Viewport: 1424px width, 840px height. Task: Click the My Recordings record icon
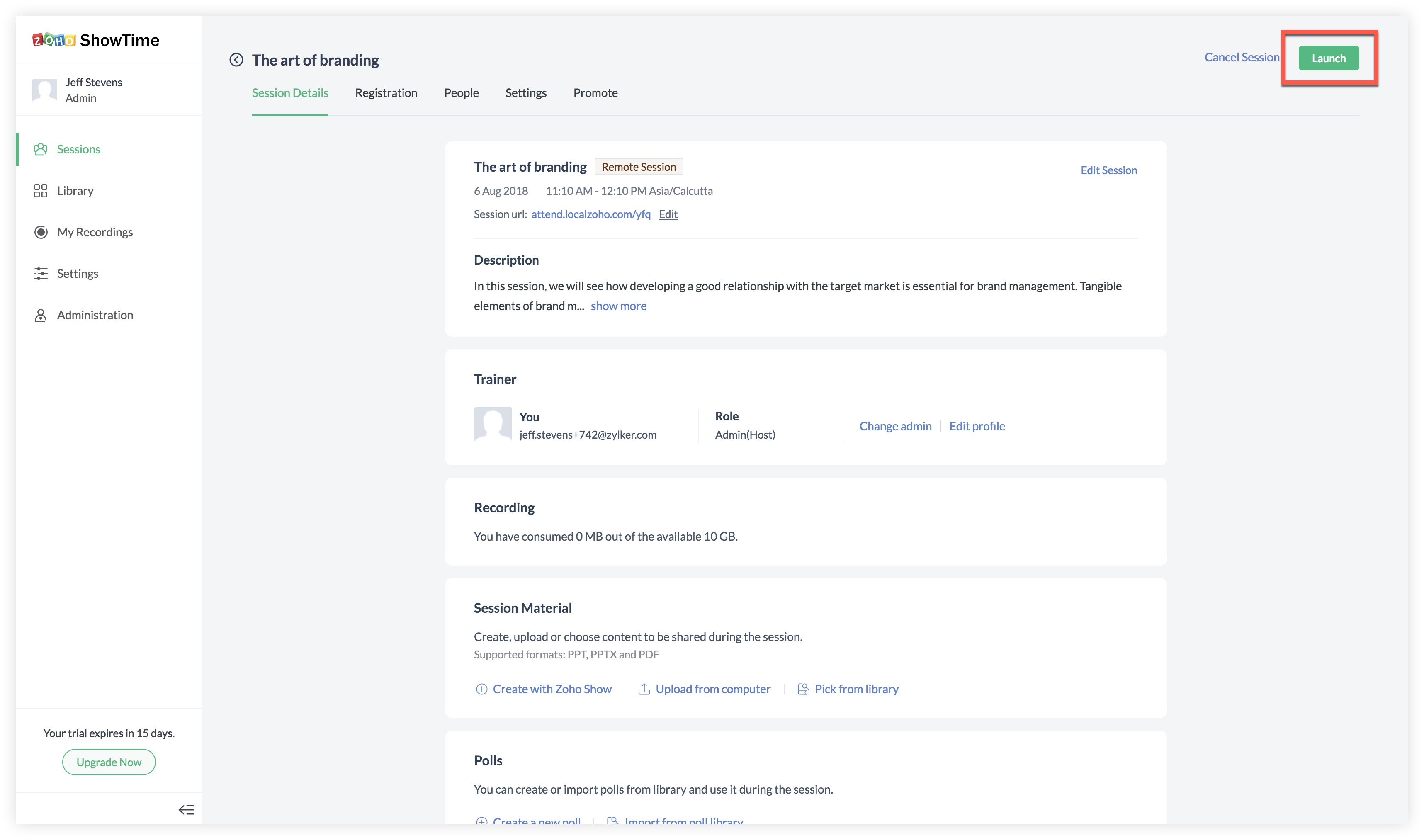tap(41, 232)
